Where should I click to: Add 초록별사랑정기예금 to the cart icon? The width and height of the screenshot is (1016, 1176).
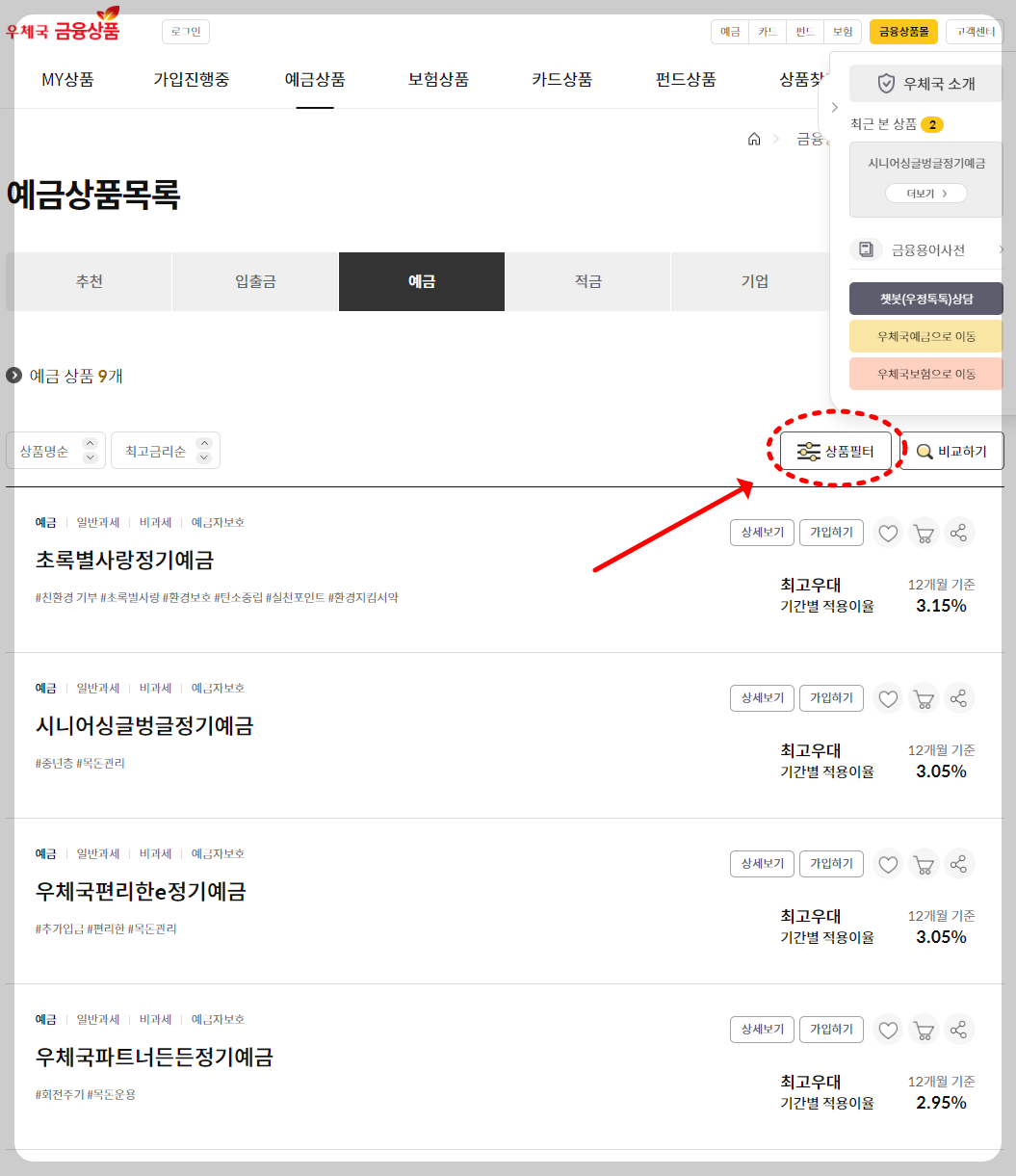924,533
